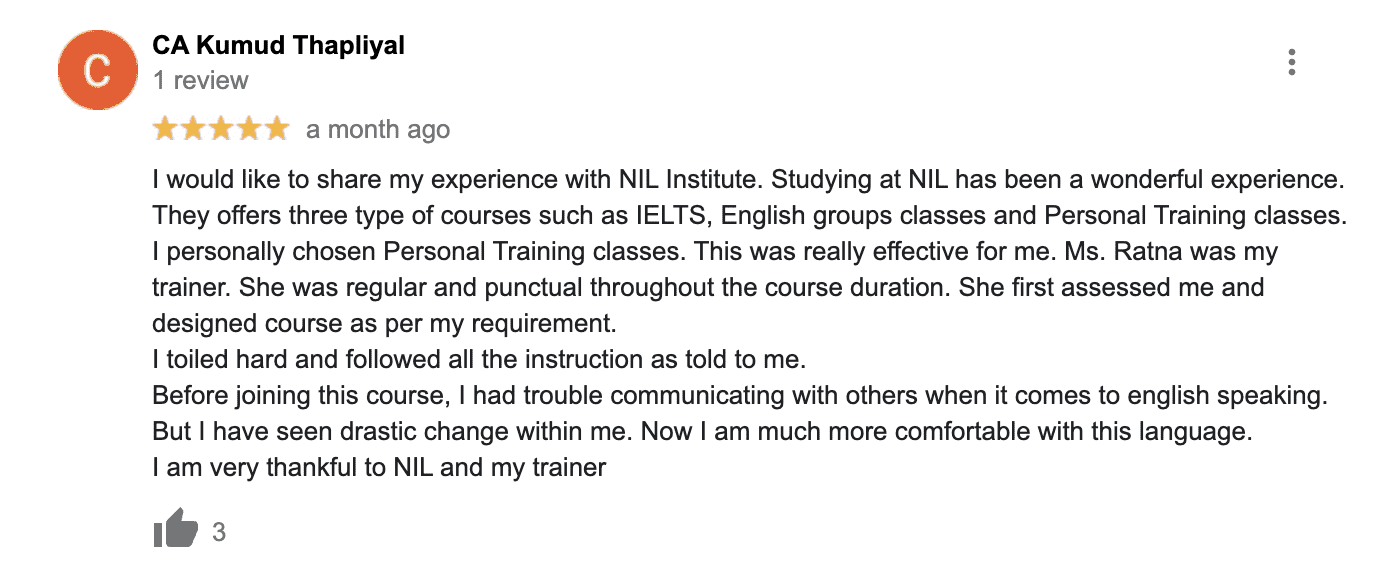The image size is (1394, 584).
Task: Click the closing line "I am very thankful to NIL"
Action: tap(379, 467)
